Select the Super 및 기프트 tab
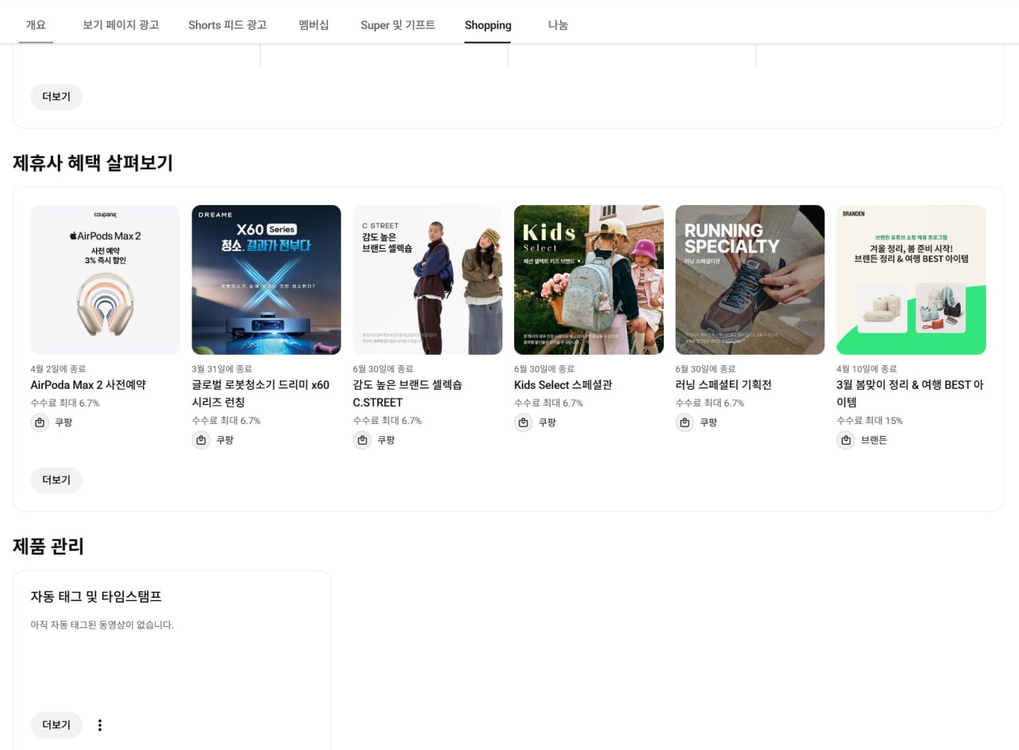1019x750 pixels. pyautogui.click(x=398, y=25)
